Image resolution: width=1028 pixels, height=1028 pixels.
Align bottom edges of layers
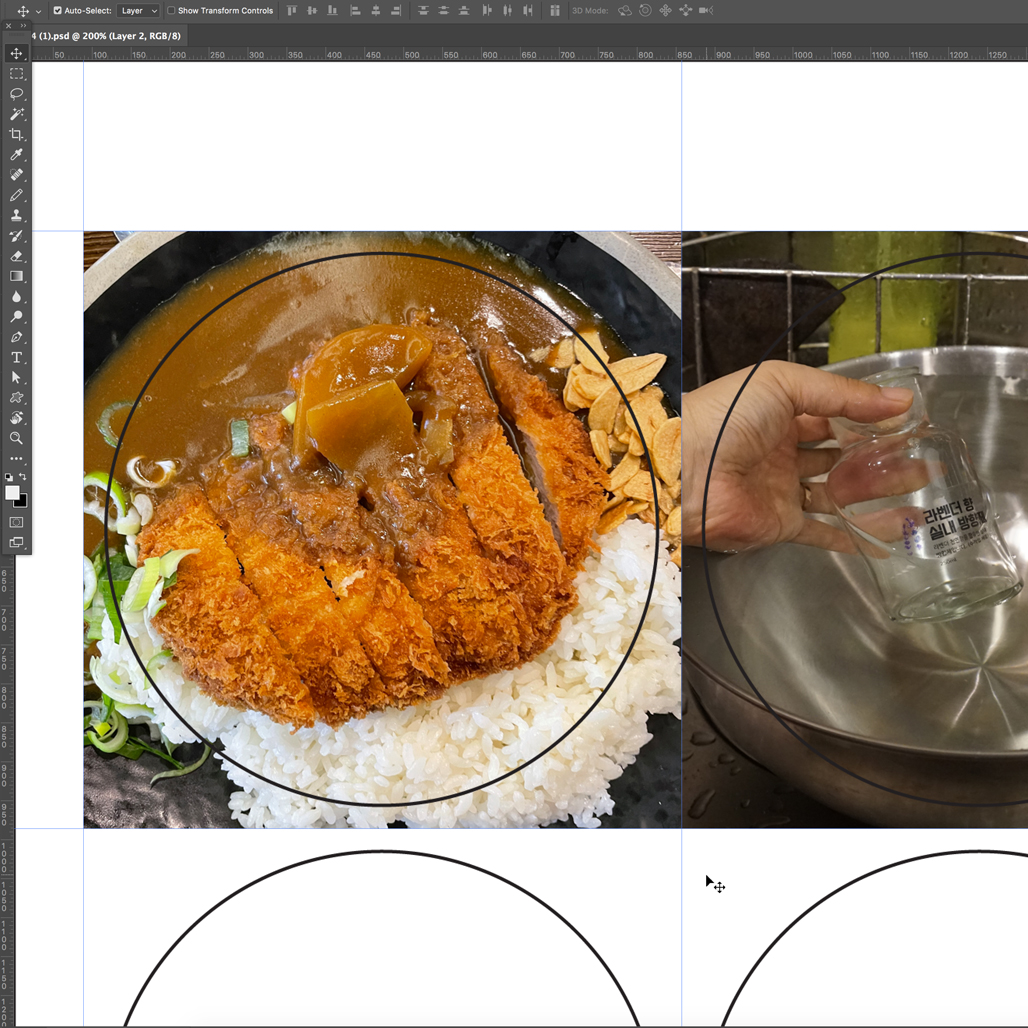pos(333,10)
